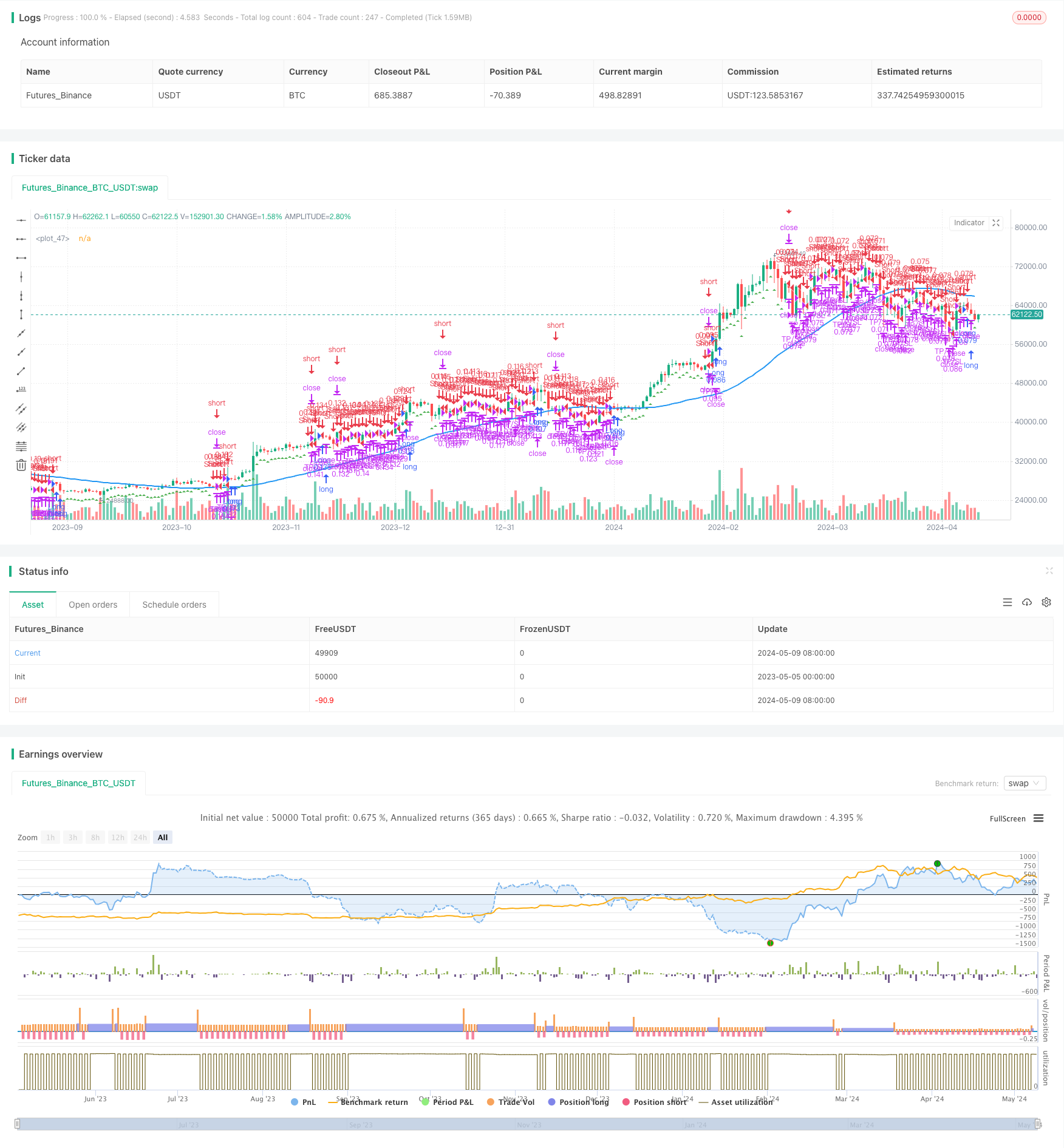Click the cloud download icon in Status info
This screenshot has width=1064, height=1148.
pyautogui.click(x=1027, y=602)
